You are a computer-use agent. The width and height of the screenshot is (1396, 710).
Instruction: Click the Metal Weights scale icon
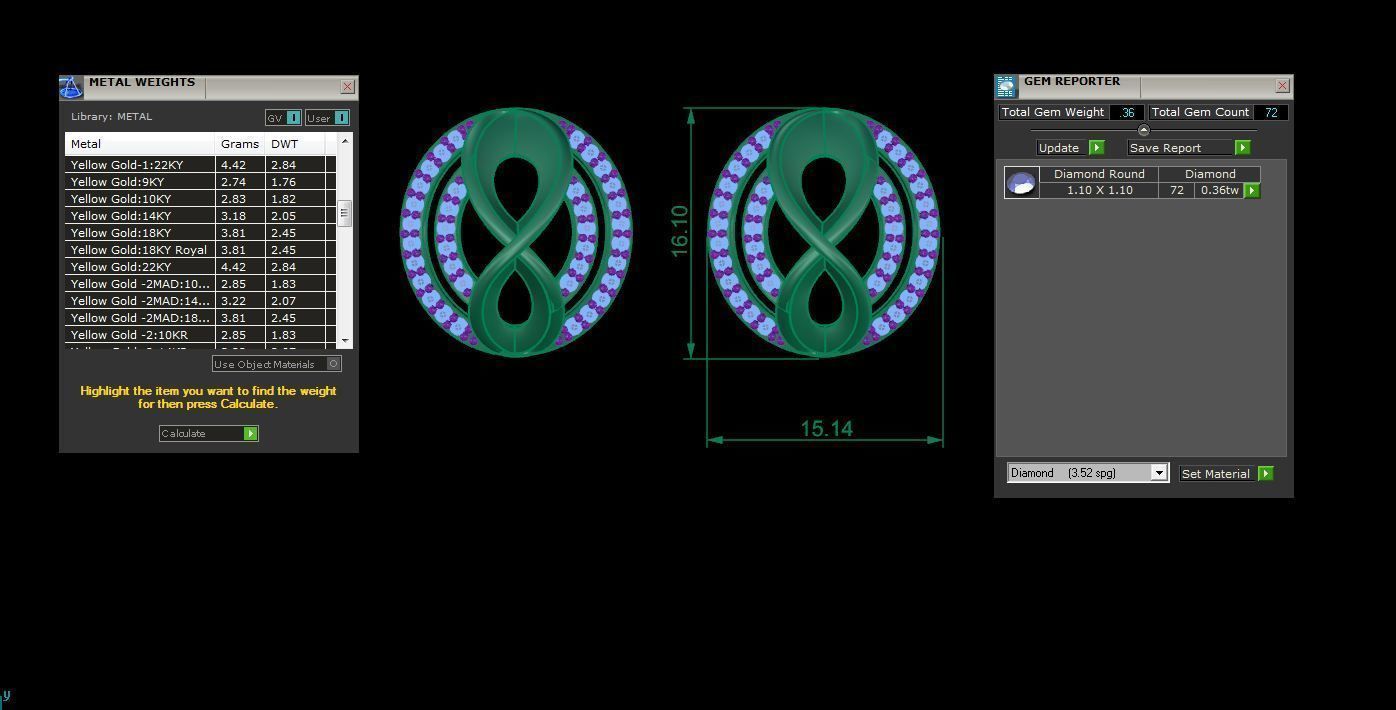pyautogui.click(x=70, y=87)
